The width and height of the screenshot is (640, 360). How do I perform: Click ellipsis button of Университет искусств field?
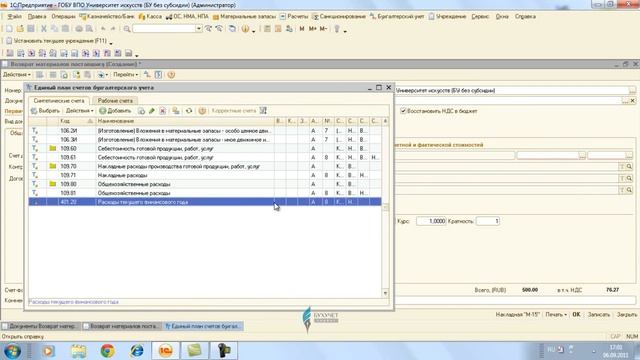632,90
